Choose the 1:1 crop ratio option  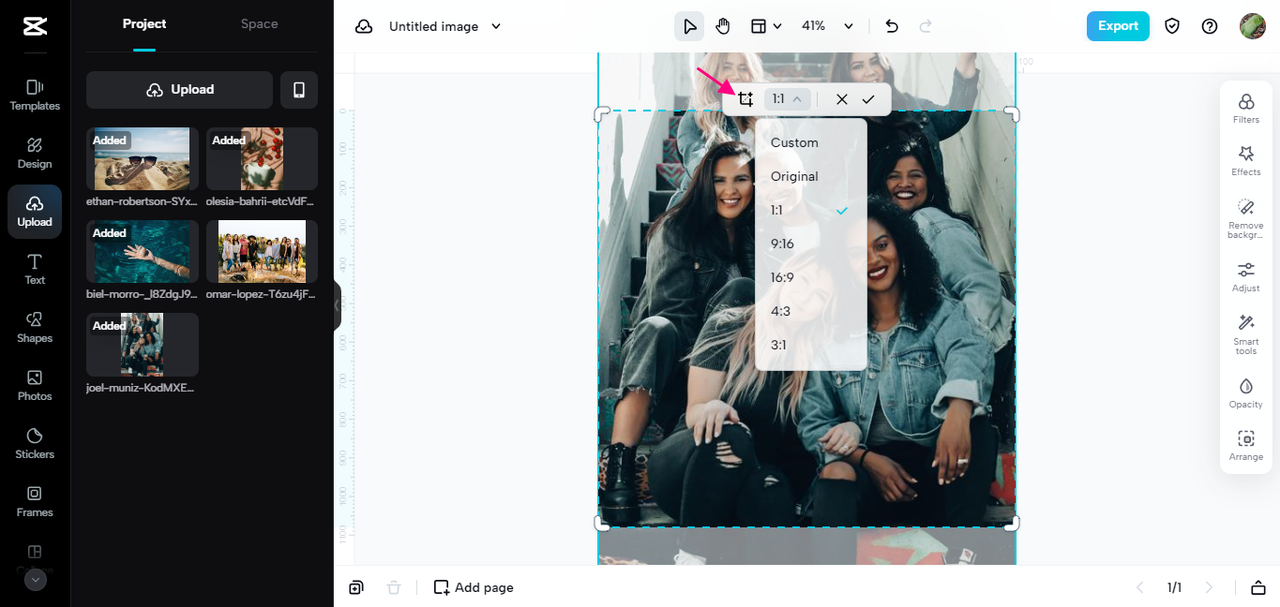click(811, 211)
